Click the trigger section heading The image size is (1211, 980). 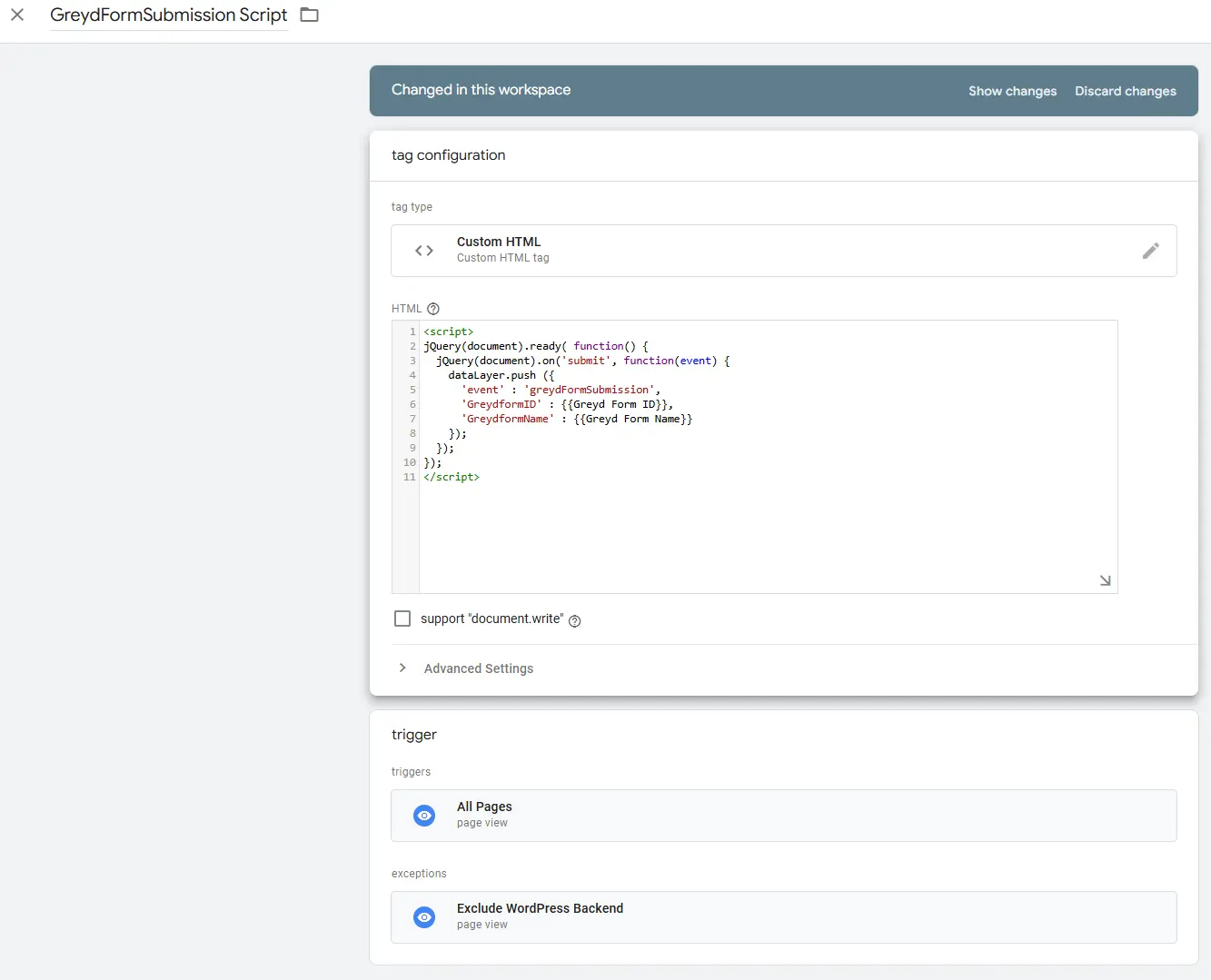pyautogui.click(x=414, y=735)
